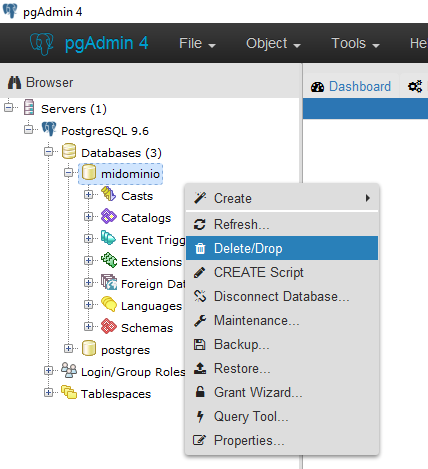
Task: Choose Backup... in context menu
Action: tap(282, 344)
